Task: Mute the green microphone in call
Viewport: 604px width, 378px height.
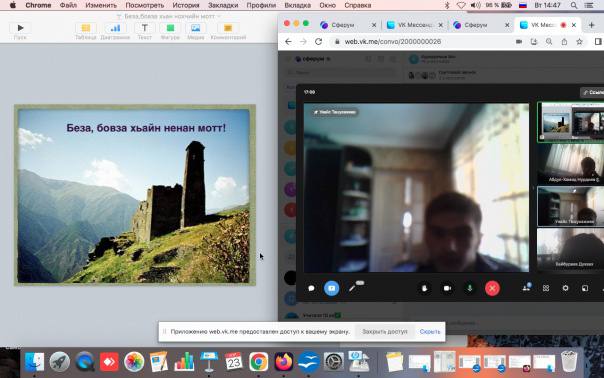Action: click(x=470, y=288)
